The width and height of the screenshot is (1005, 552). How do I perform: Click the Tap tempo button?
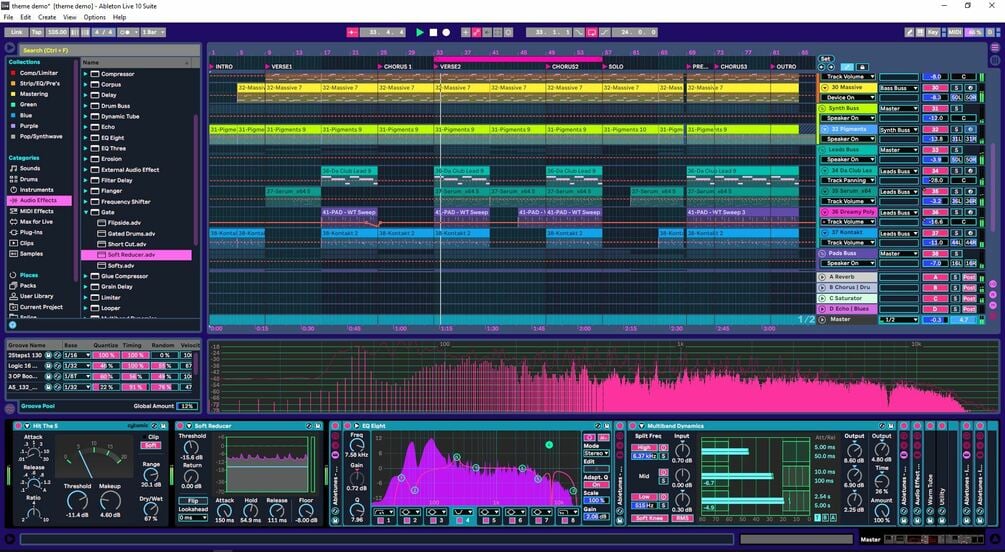(x=37, y=32)
